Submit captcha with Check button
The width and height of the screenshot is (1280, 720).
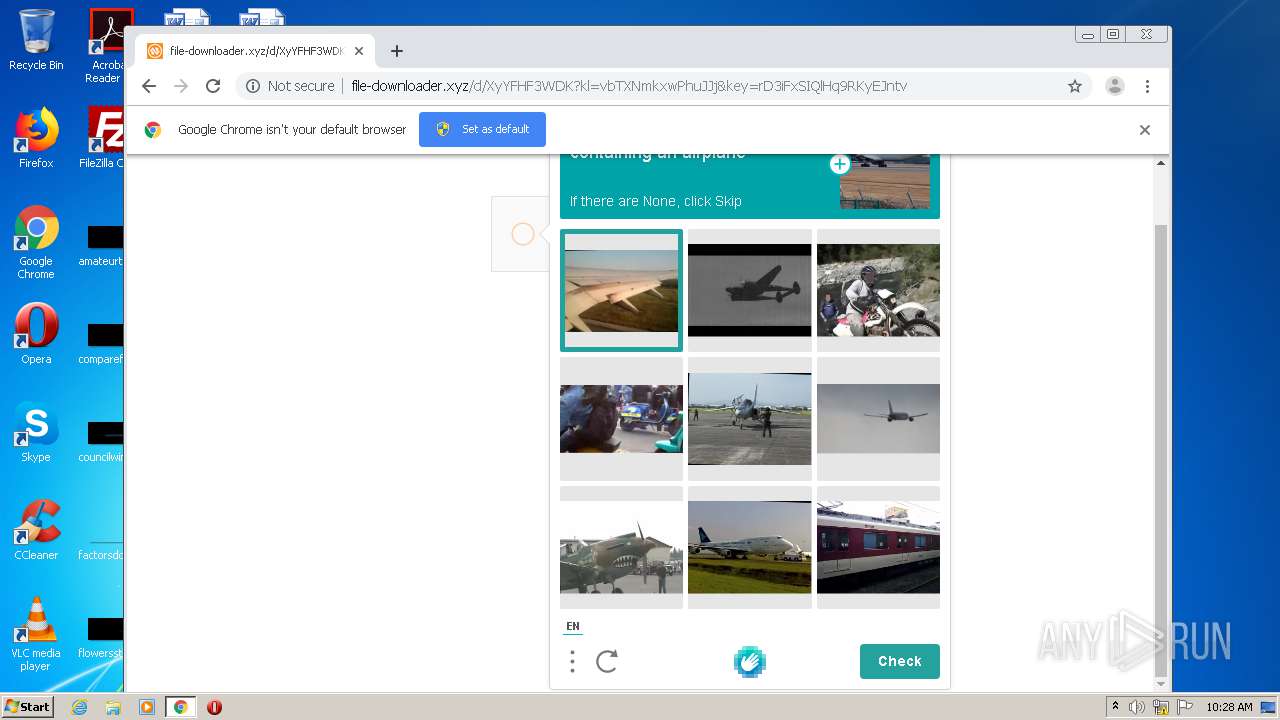pyautogui.click(x=899, y=661)
